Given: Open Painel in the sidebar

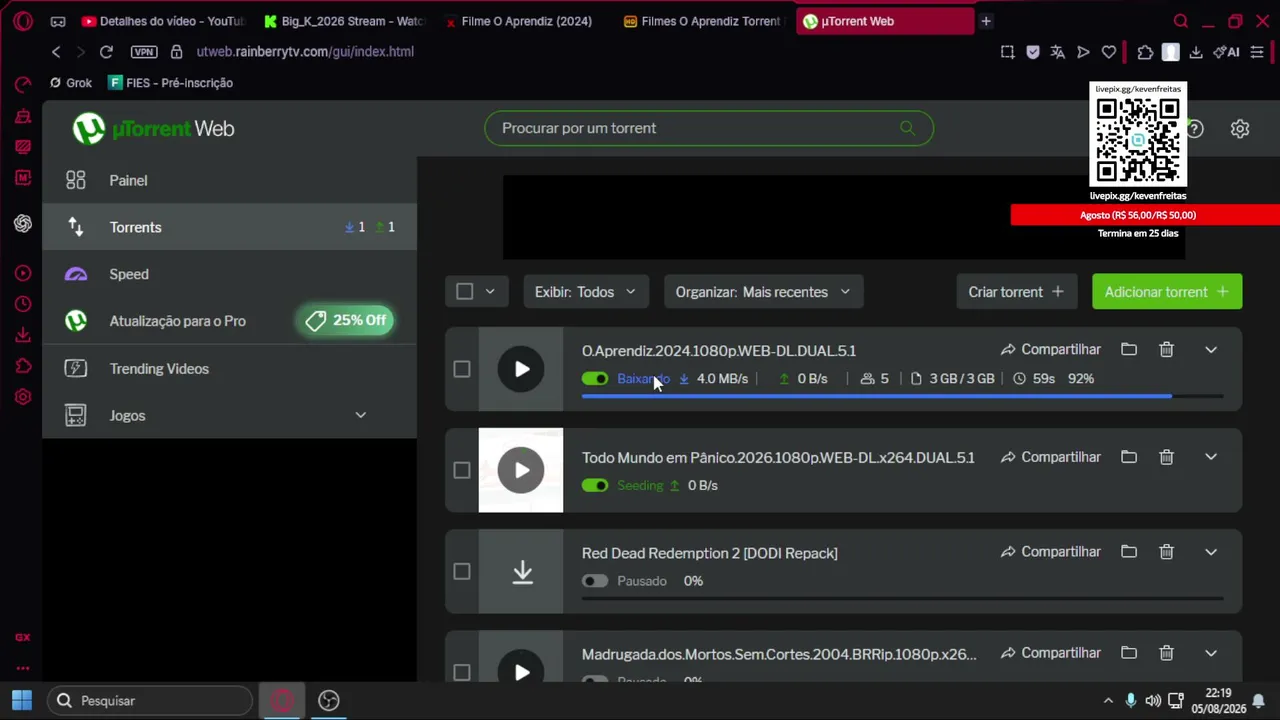Looking at the screenshot, I should 230,180.
